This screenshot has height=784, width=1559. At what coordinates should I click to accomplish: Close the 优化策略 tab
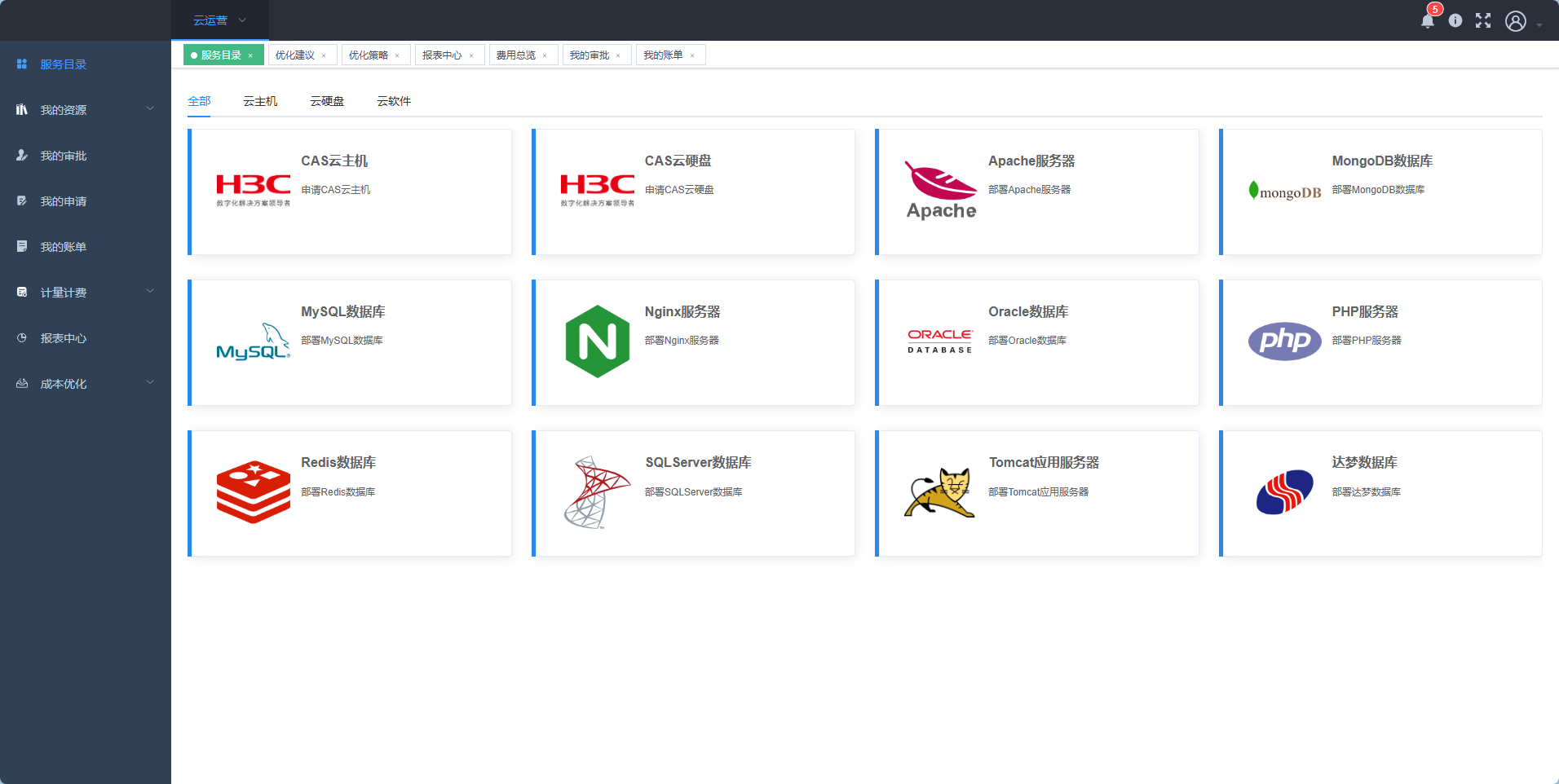point(397,55)
